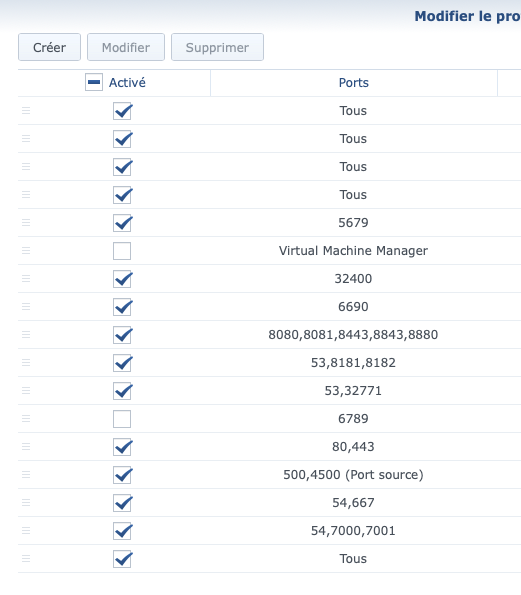Click drag handle of 54,7000,7001 row
This screenshot has width=521, height=595.
26,530
